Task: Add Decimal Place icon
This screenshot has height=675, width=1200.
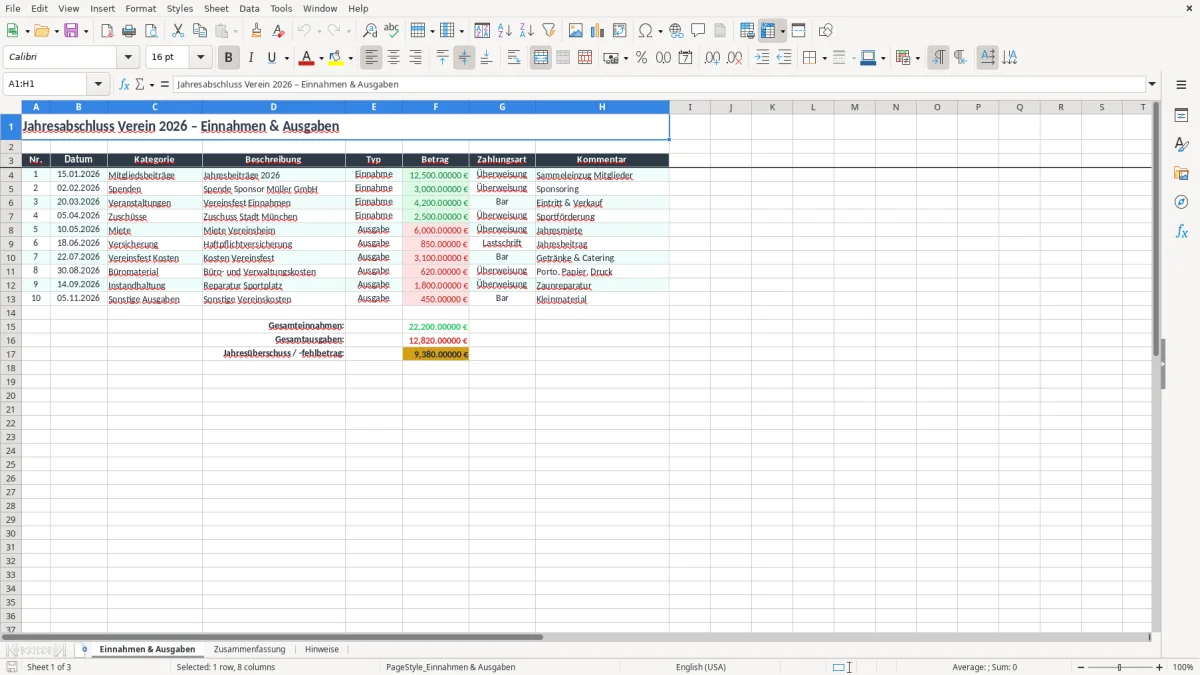Action: [x=712, y=58]
